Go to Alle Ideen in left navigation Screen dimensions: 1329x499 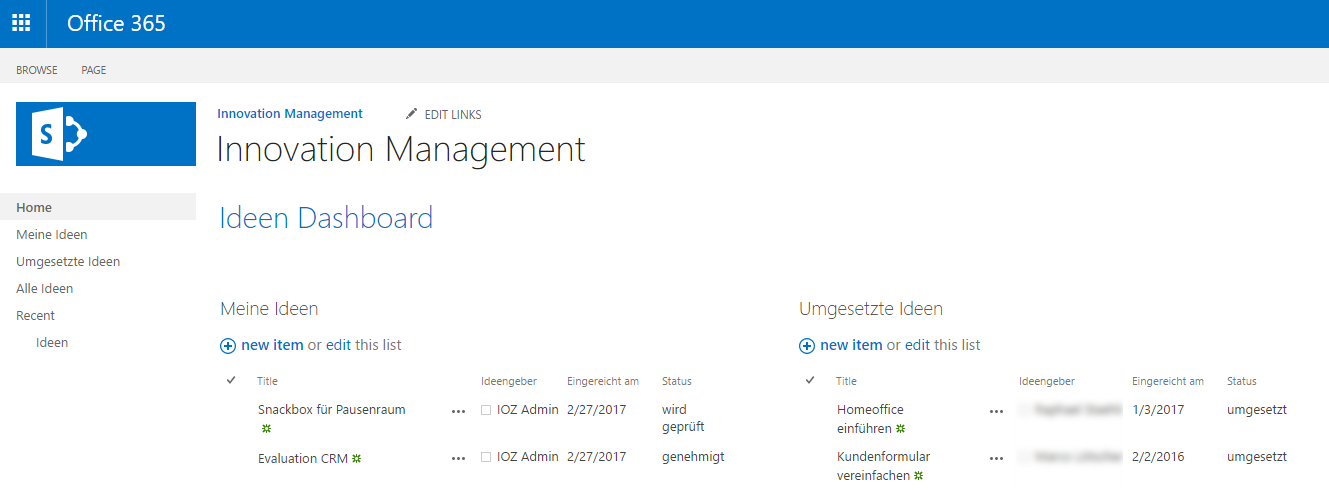coord(45,289)
